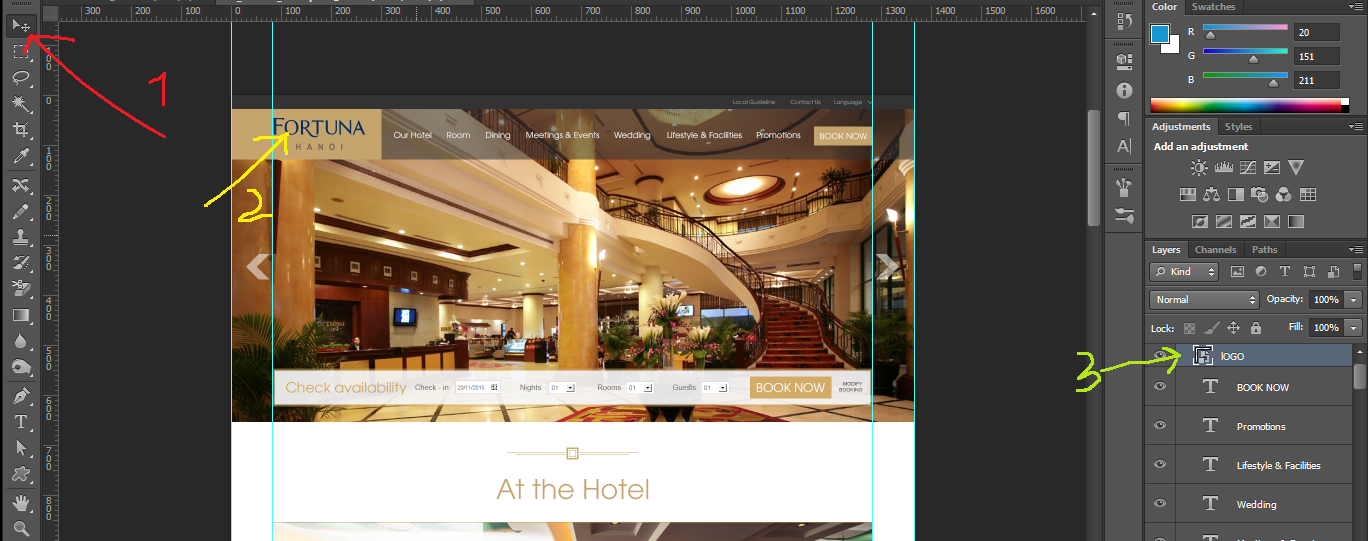Add a Gradient Map adjustment
Viewport: 1368px width, 541px height.
click(x=1296, y=221)
